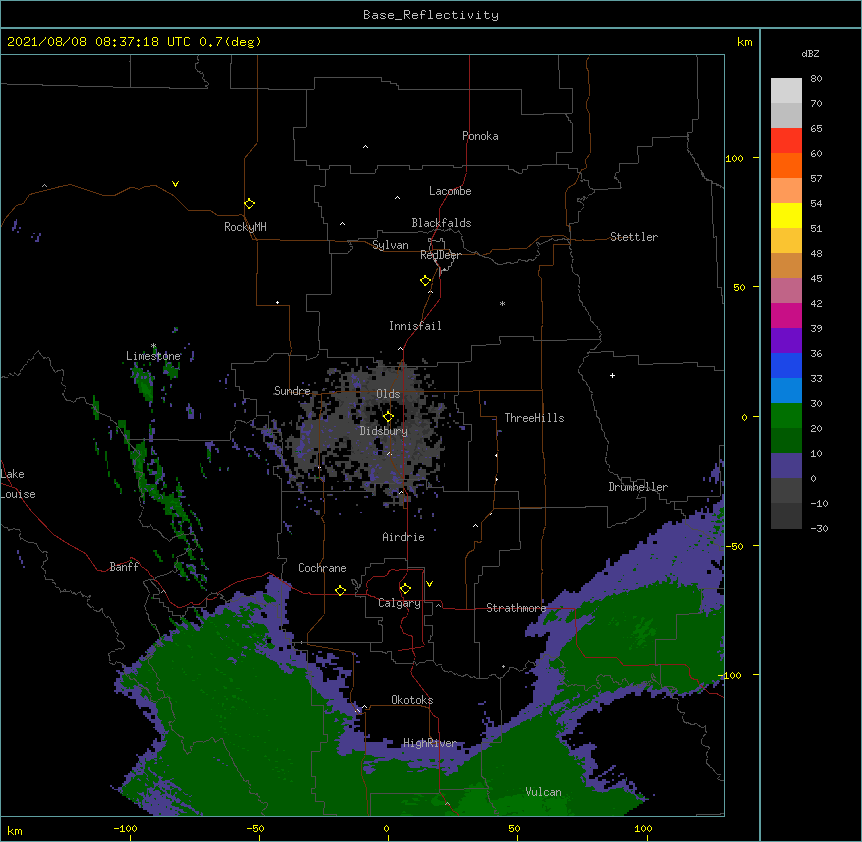Select the Limestone label

pyautogui.click(x=153, y=356)
